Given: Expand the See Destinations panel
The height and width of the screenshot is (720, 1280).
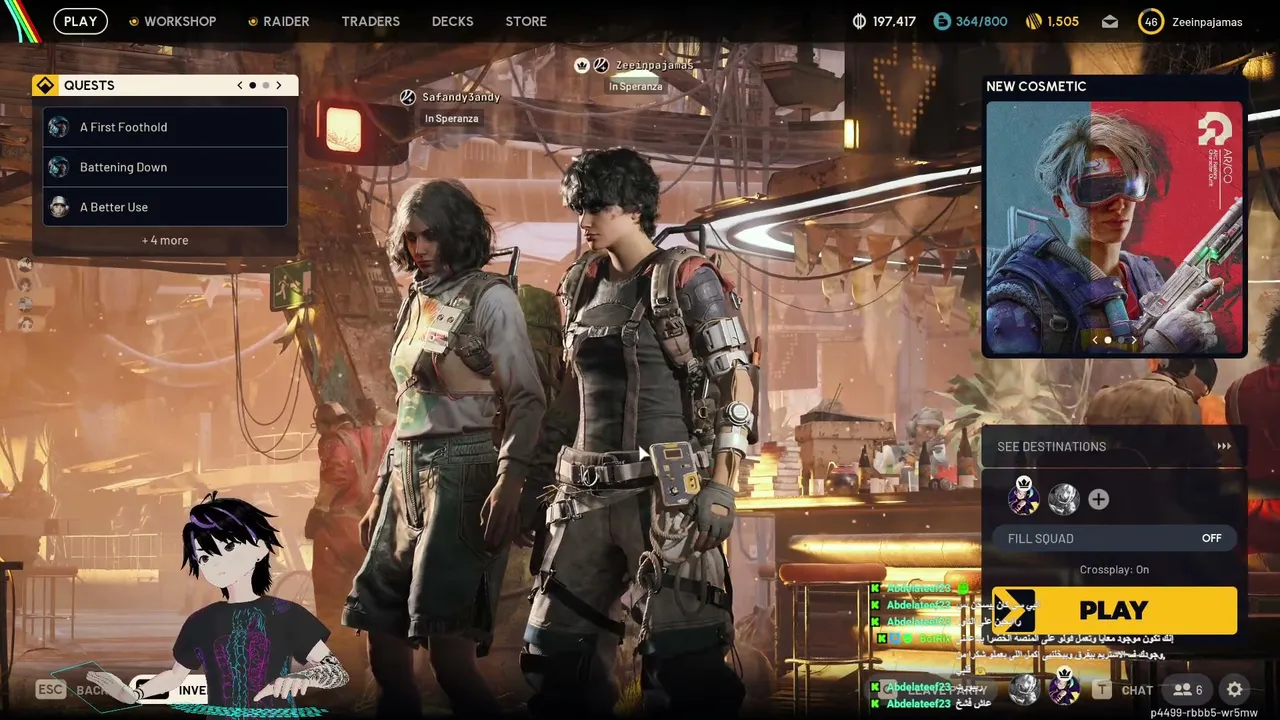Looking at the screenshot, I should (1114, 446).
